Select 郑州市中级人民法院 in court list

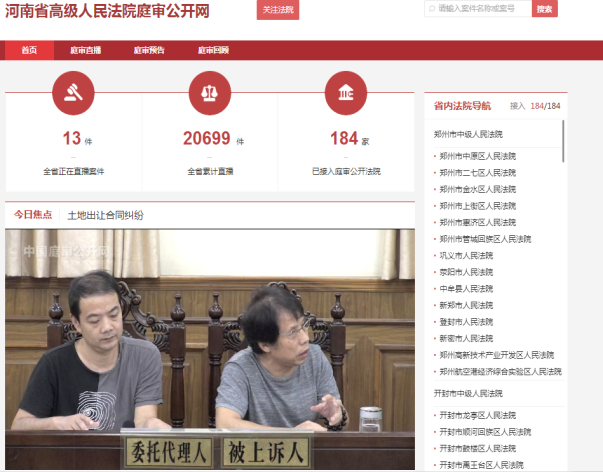(469, 134)
